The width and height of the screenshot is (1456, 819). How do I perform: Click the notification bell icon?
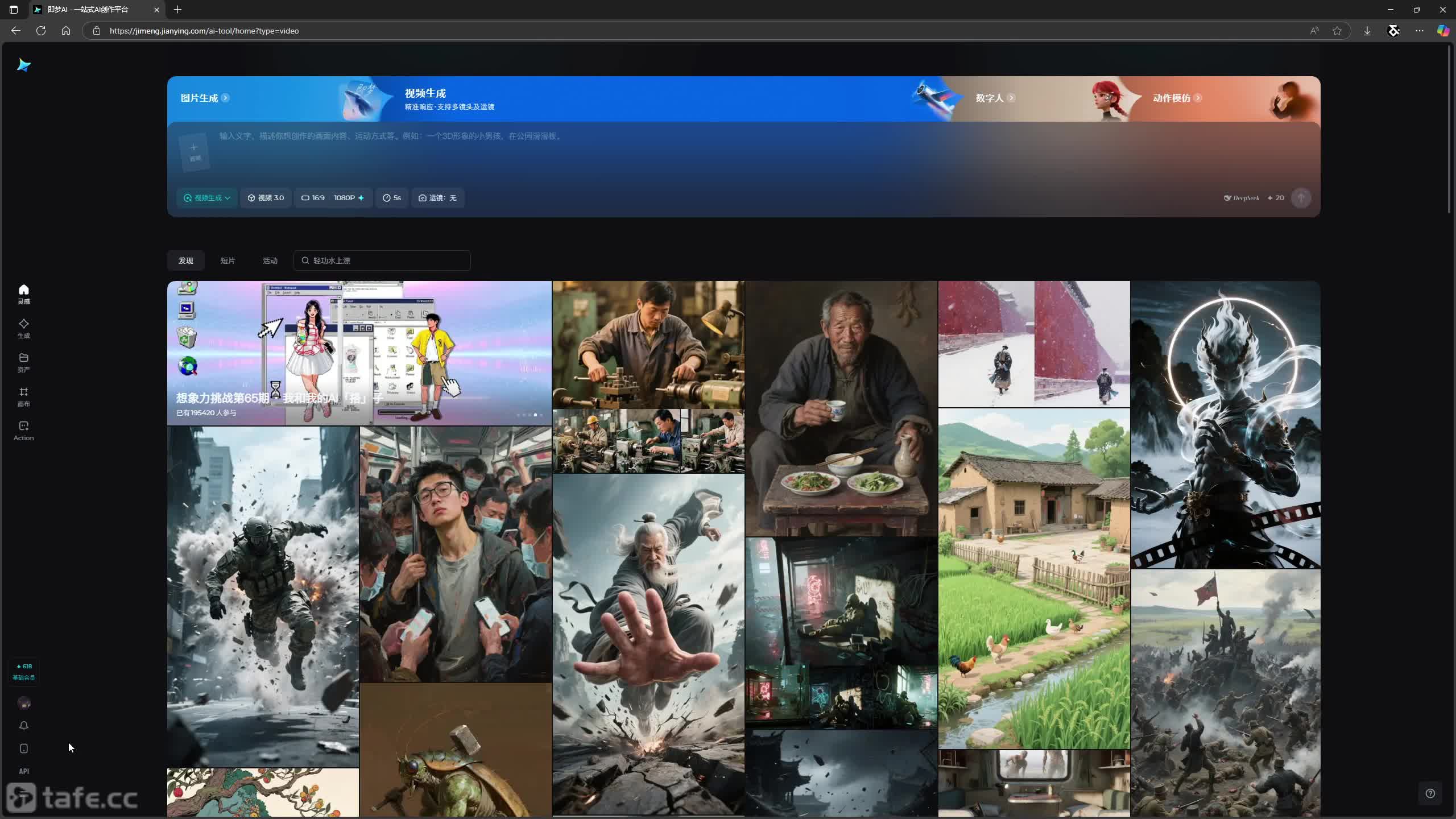click(x=23, y=726)
